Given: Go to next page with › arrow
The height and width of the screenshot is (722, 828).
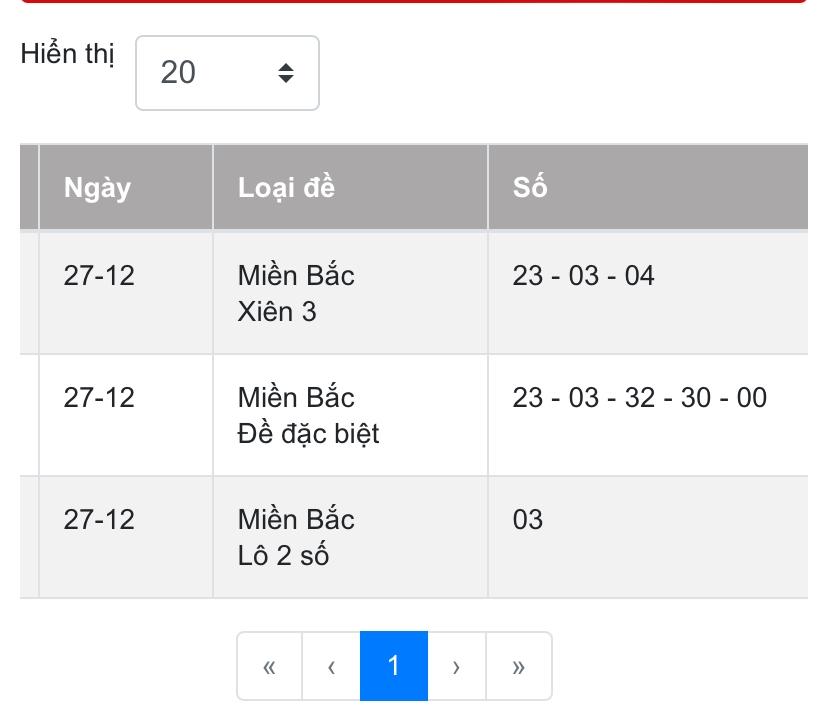Looking at the screenshot, I should tap(456, 667).
